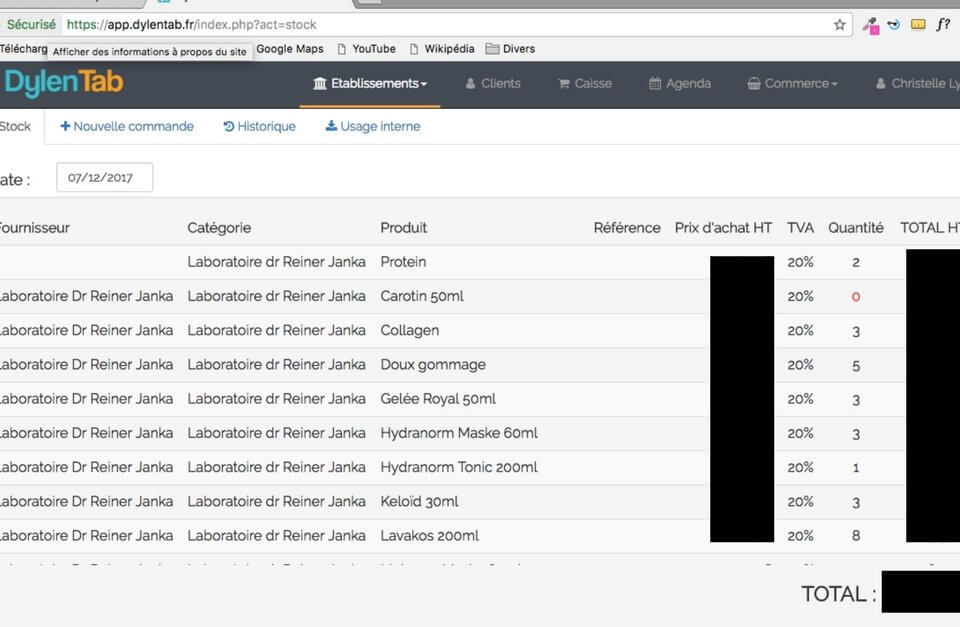Image resolution: width=960 pixels, height=627 pixels.
Task: Click the color picker extension icon
Action: point(871,25)
